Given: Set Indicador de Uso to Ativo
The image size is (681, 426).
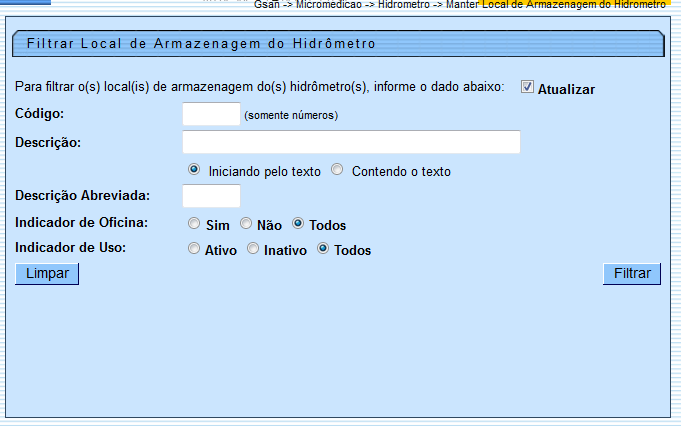Looking at the screenshot, I should point(194,249).
